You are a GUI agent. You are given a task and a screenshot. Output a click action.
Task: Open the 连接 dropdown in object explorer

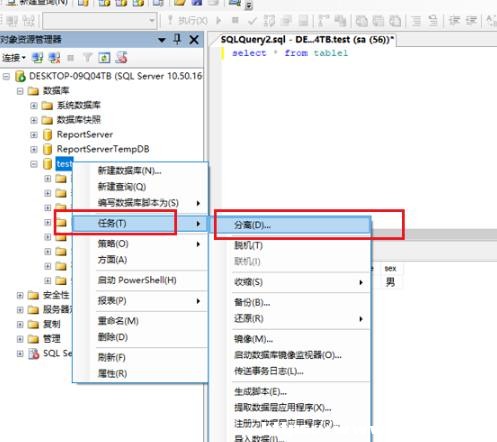click(14, 58)
